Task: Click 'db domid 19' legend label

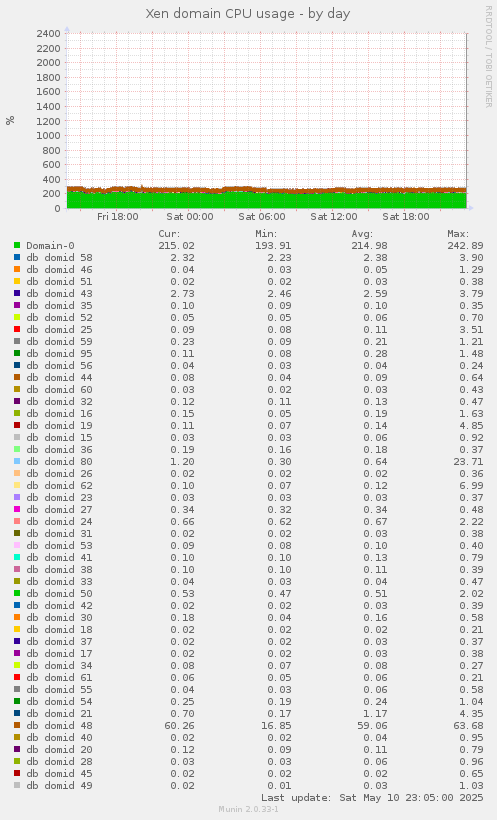Action: tap(59, 426)
